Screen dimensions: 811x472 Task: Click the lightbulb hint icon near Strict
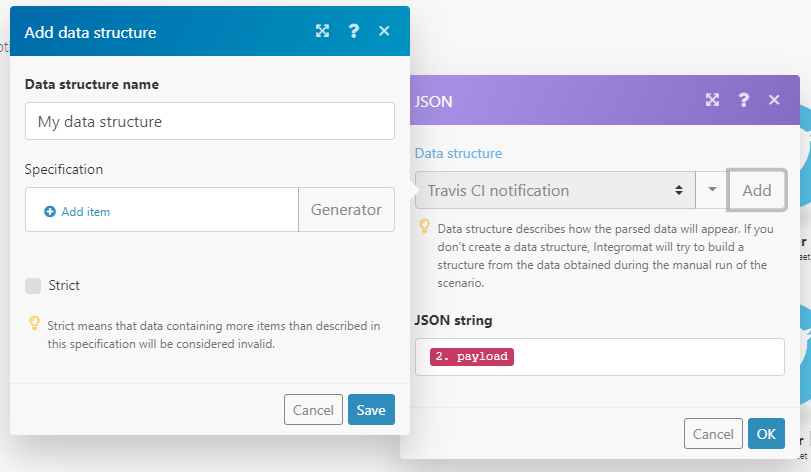pyautogui.click(x=34, y=324)
